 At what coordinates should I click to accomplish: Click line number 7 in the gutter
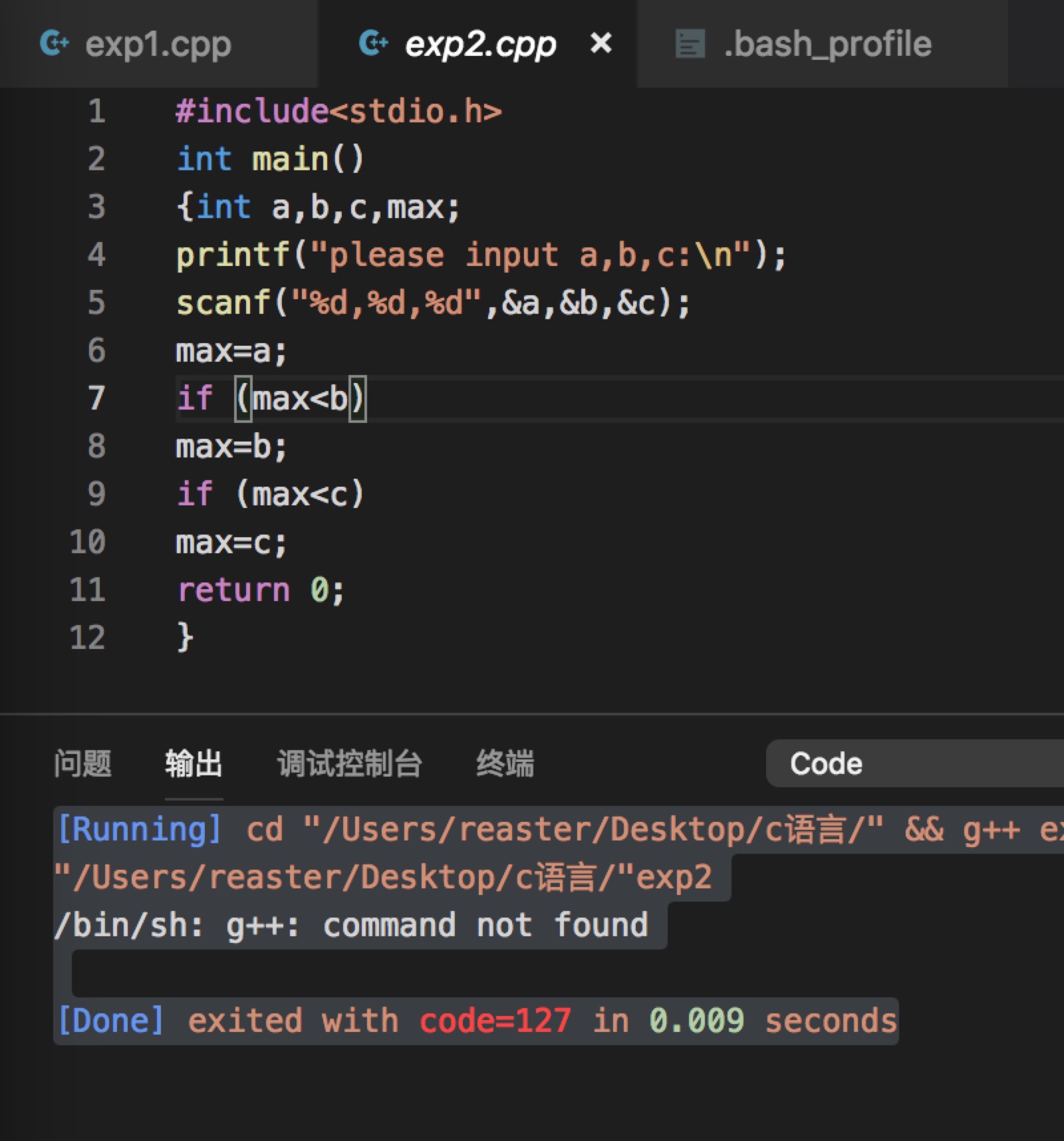(x=96, y=398)
